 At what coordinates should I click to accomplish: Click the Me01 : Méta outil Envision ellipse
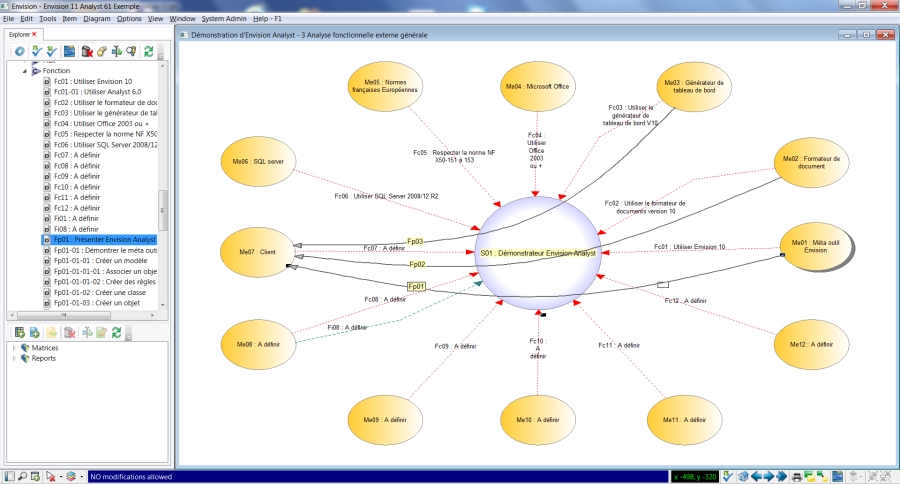pos(816,246)
